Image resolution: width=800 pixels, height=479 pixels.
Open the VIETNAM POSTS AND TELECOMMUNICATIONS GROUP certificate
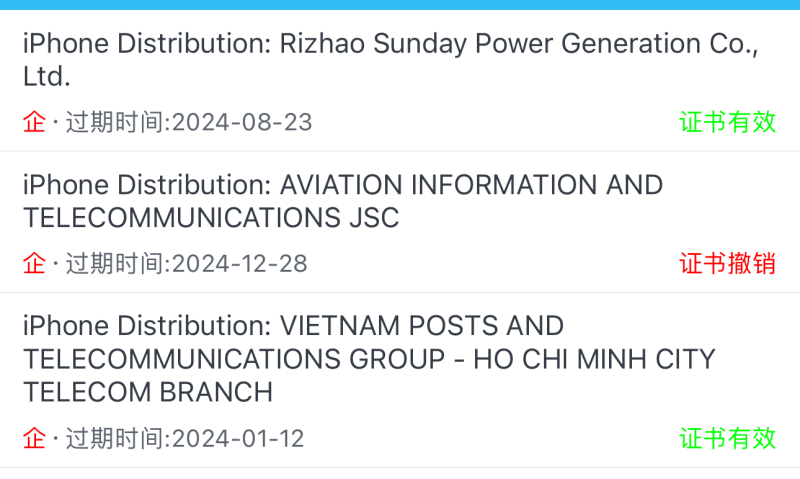click(x=400, y=380)
